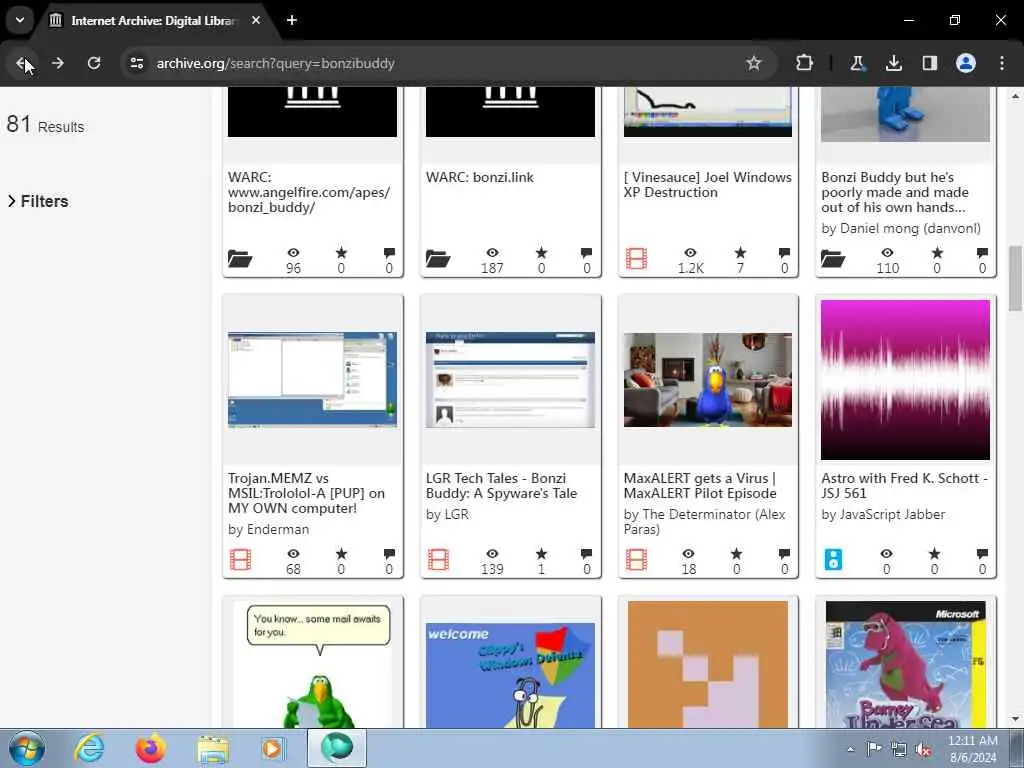Image resolution: width=1024 pixels, height=768 pixels.
Task: View site information icon in address bar
Action: coord(136,63)
